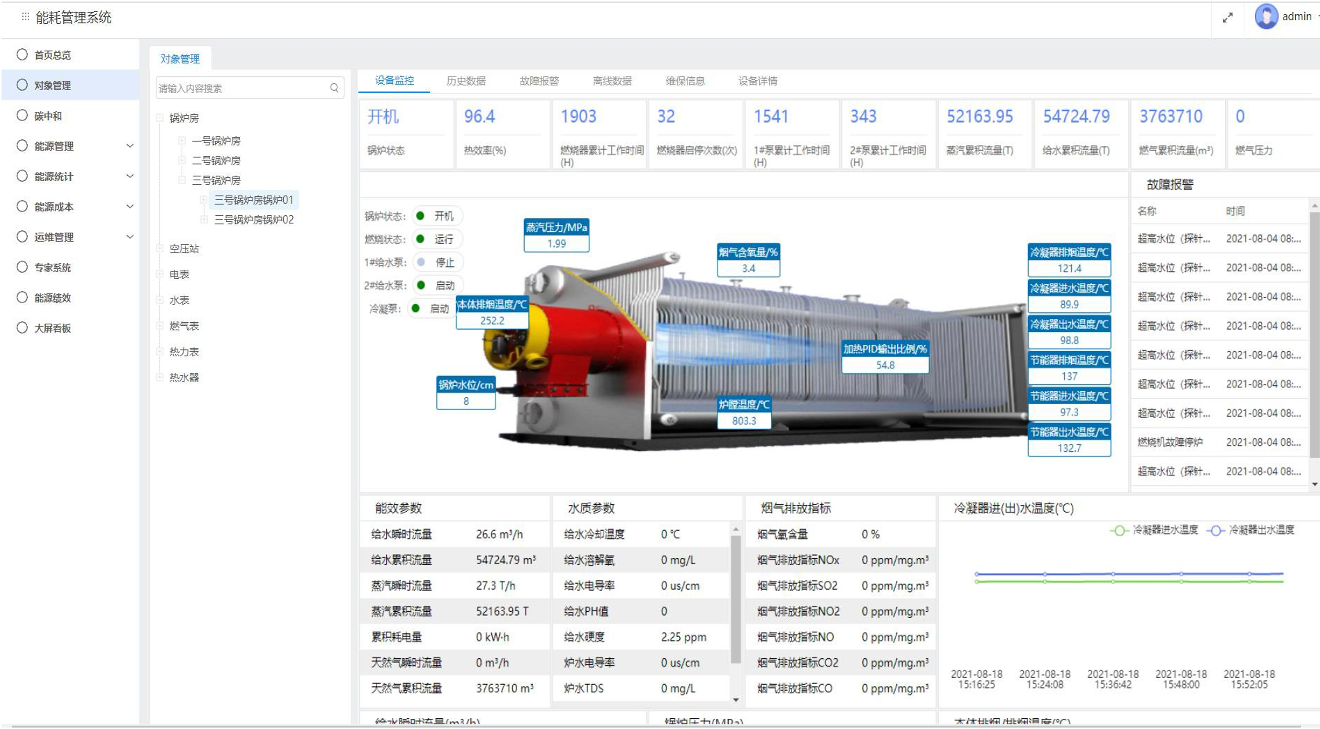This screenshot has width=1320, height=729.
Task: Open the 离线数据 tab
Action: (x=612, y=81)
